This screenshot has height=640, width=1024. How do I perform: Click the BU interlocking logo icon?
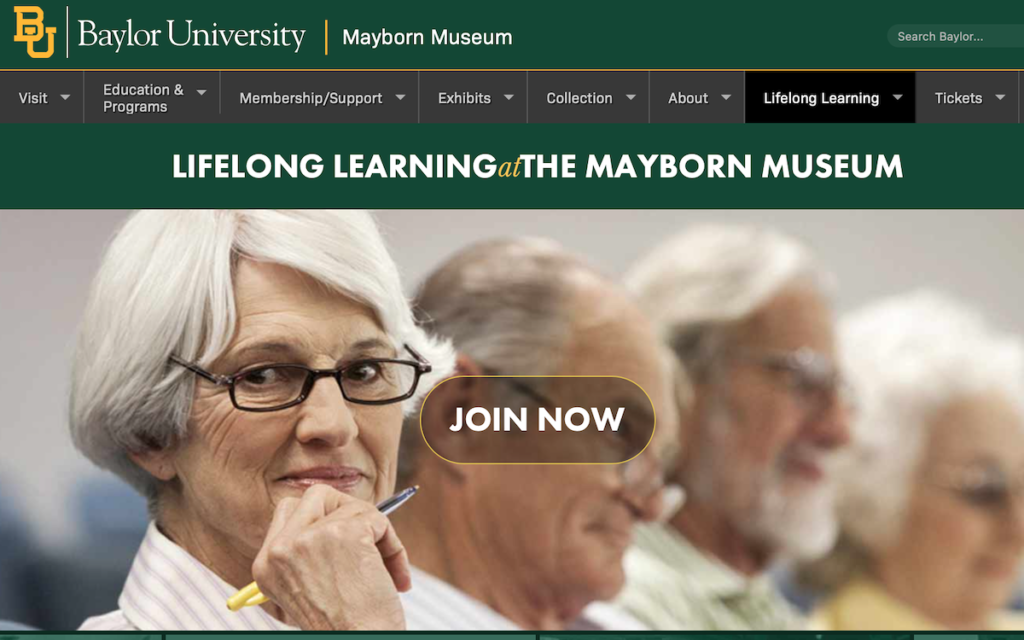coord(35,33)
